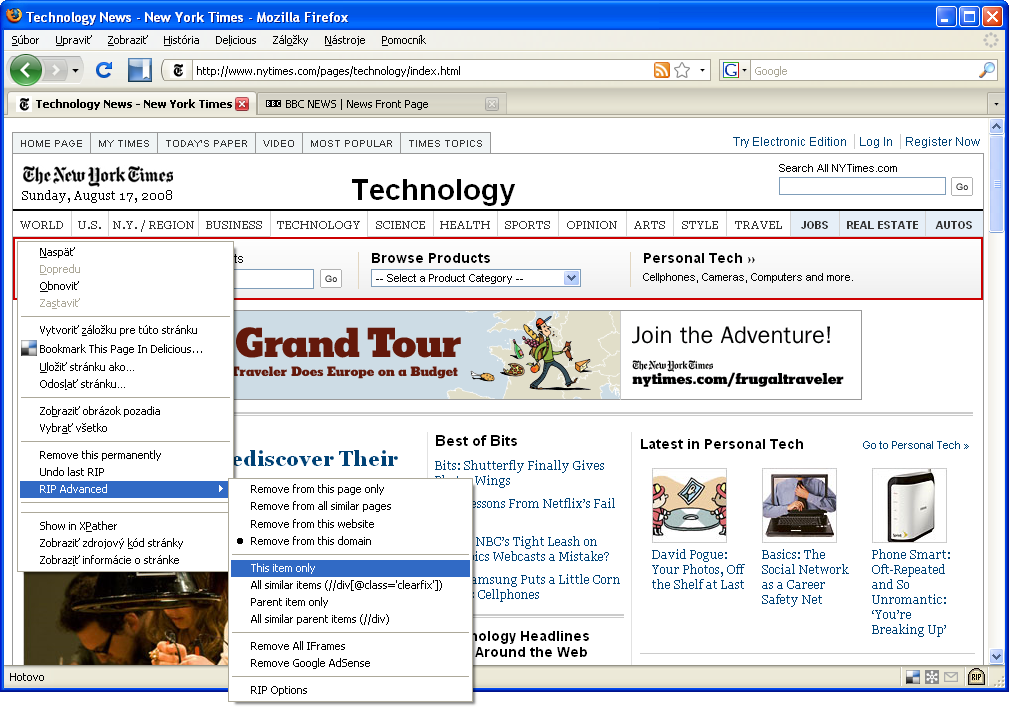
Task: Switch to BBC NEWS Front Page tab
Action: (382, 104)
